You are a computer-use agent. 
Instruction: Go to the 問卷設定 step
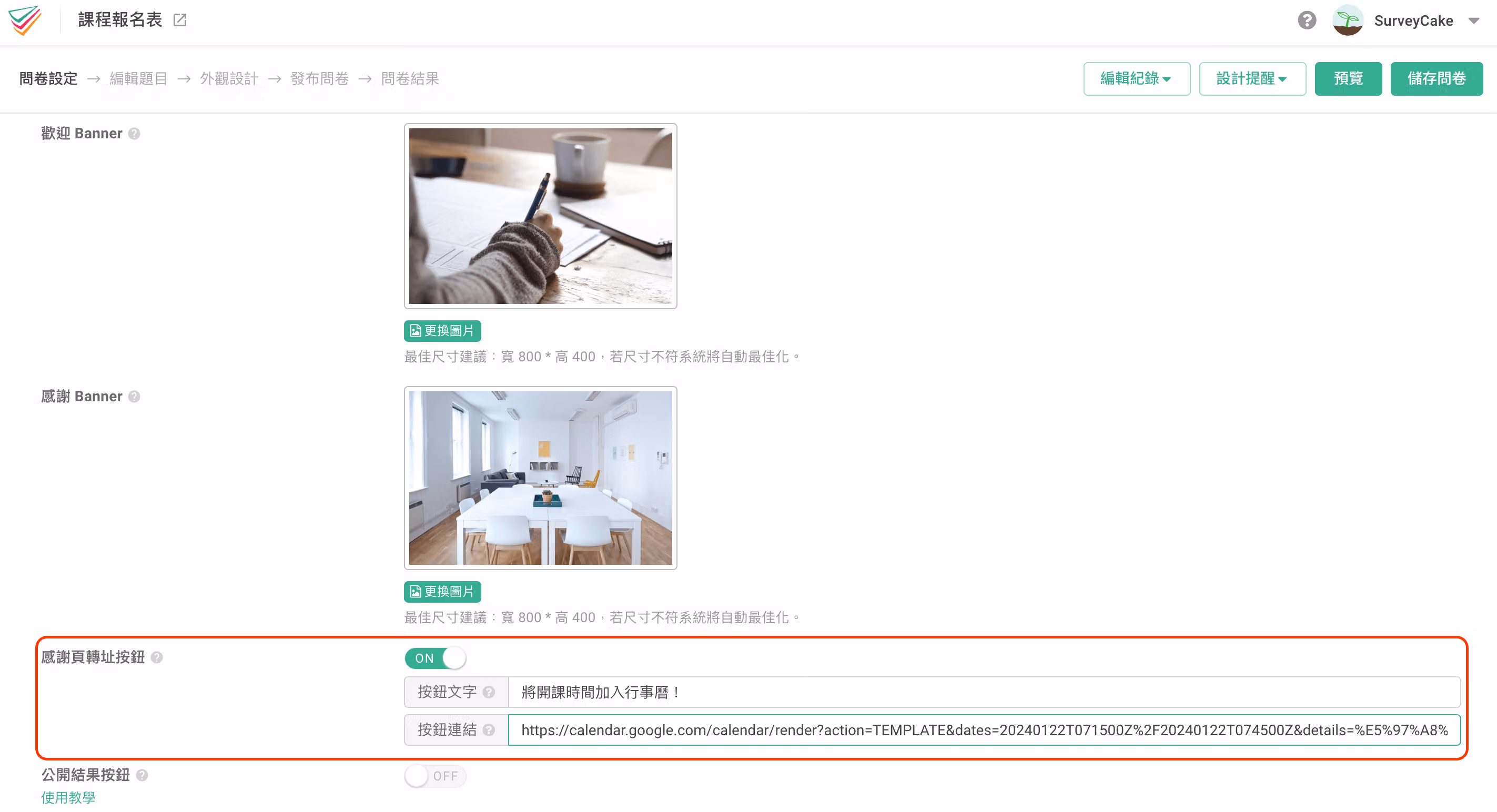coord(48,78)
